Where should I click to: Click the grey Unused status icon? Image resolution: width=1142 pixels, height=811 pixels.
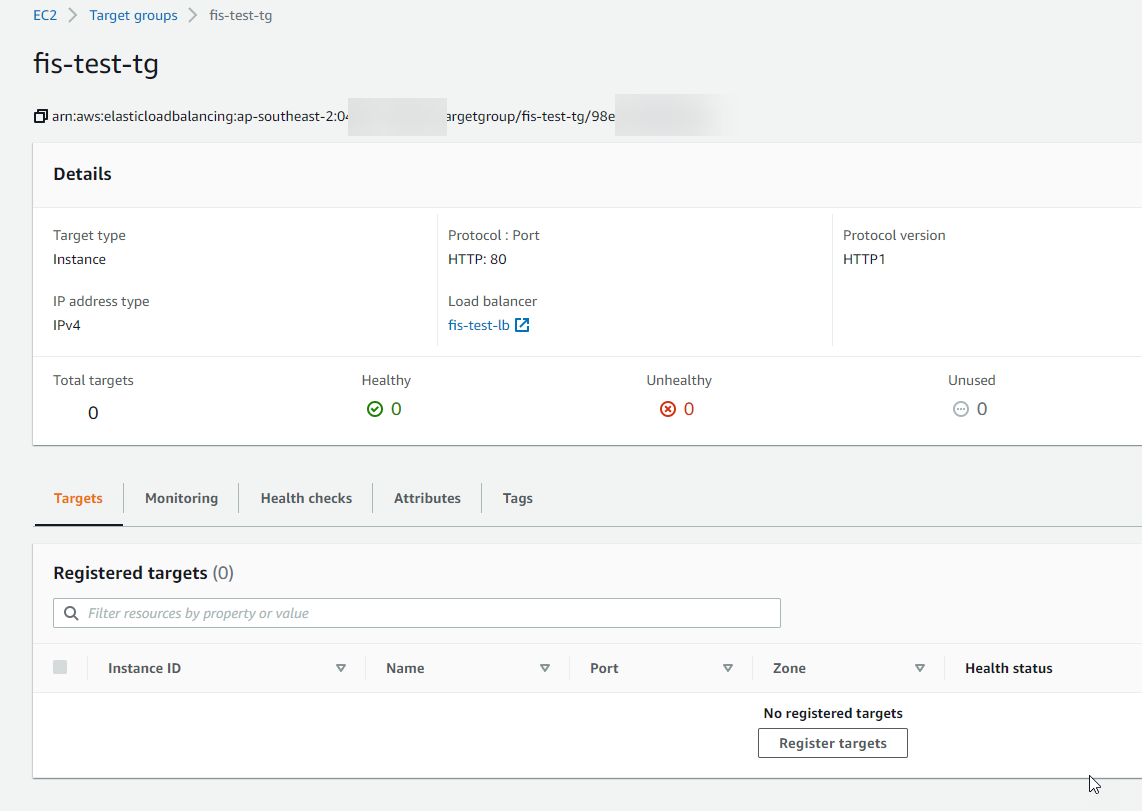click(961, 409)
